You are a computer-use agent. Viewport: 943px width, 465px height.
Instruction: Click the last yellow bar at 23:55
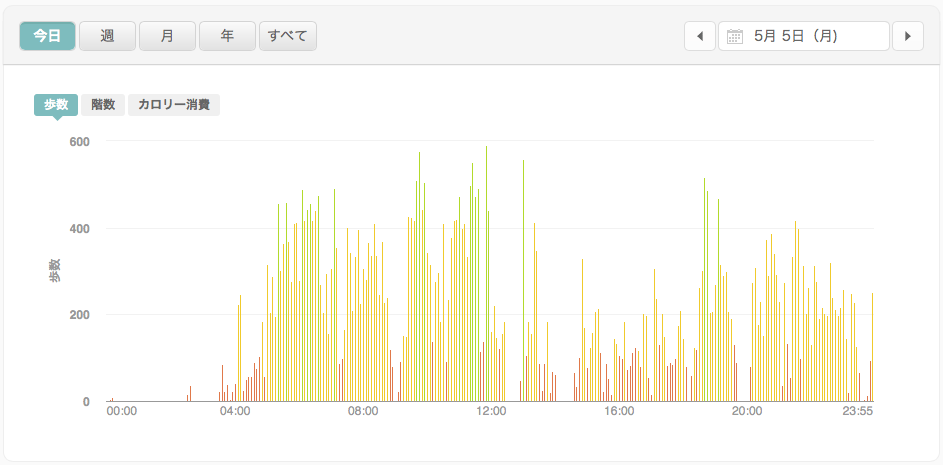coord(872,347)
